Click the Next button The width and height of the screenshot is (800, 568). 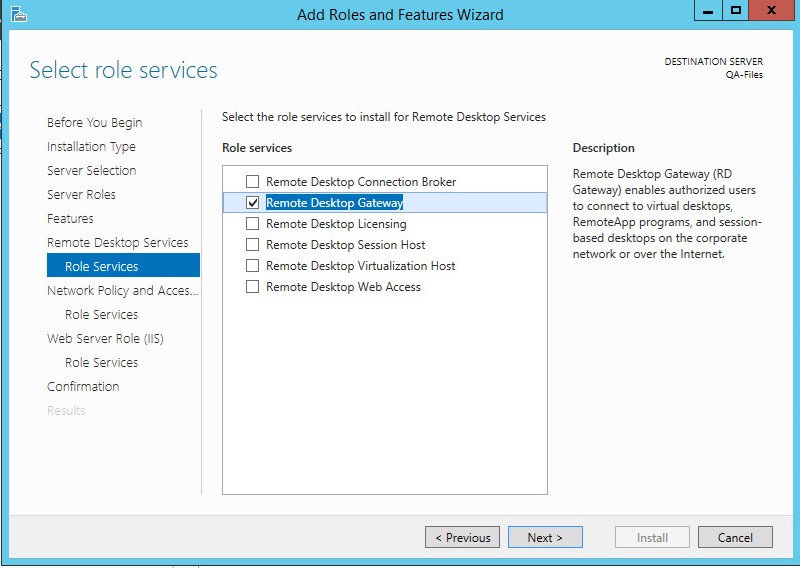click(x=544, y=538)
